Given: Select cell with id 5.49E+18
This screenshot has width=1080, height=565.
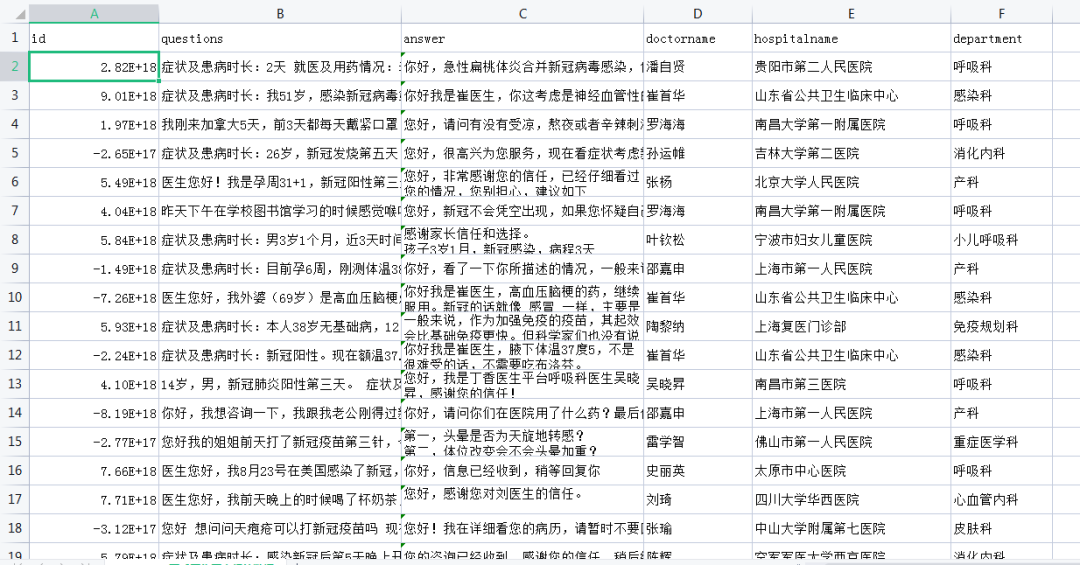Looking at the screenshot, I should (x=94, y=182).
